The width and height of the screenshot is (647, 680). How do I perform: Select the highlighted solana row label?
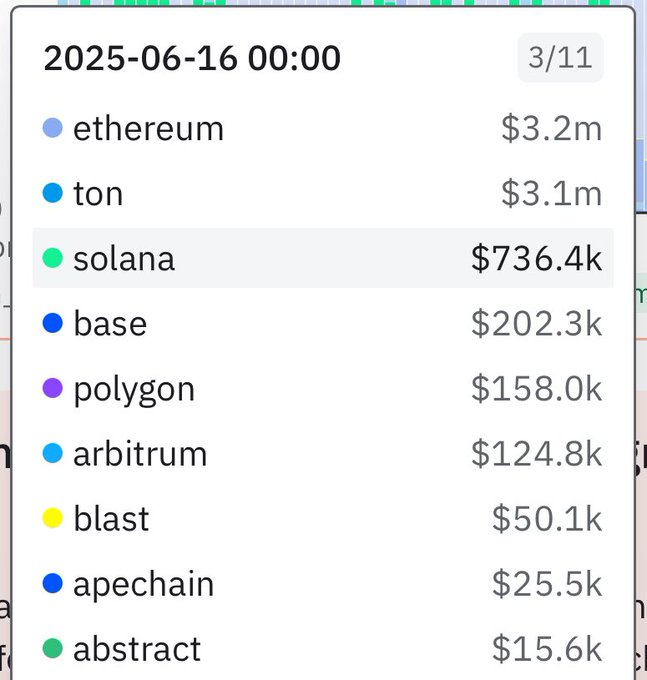point(124,259)
